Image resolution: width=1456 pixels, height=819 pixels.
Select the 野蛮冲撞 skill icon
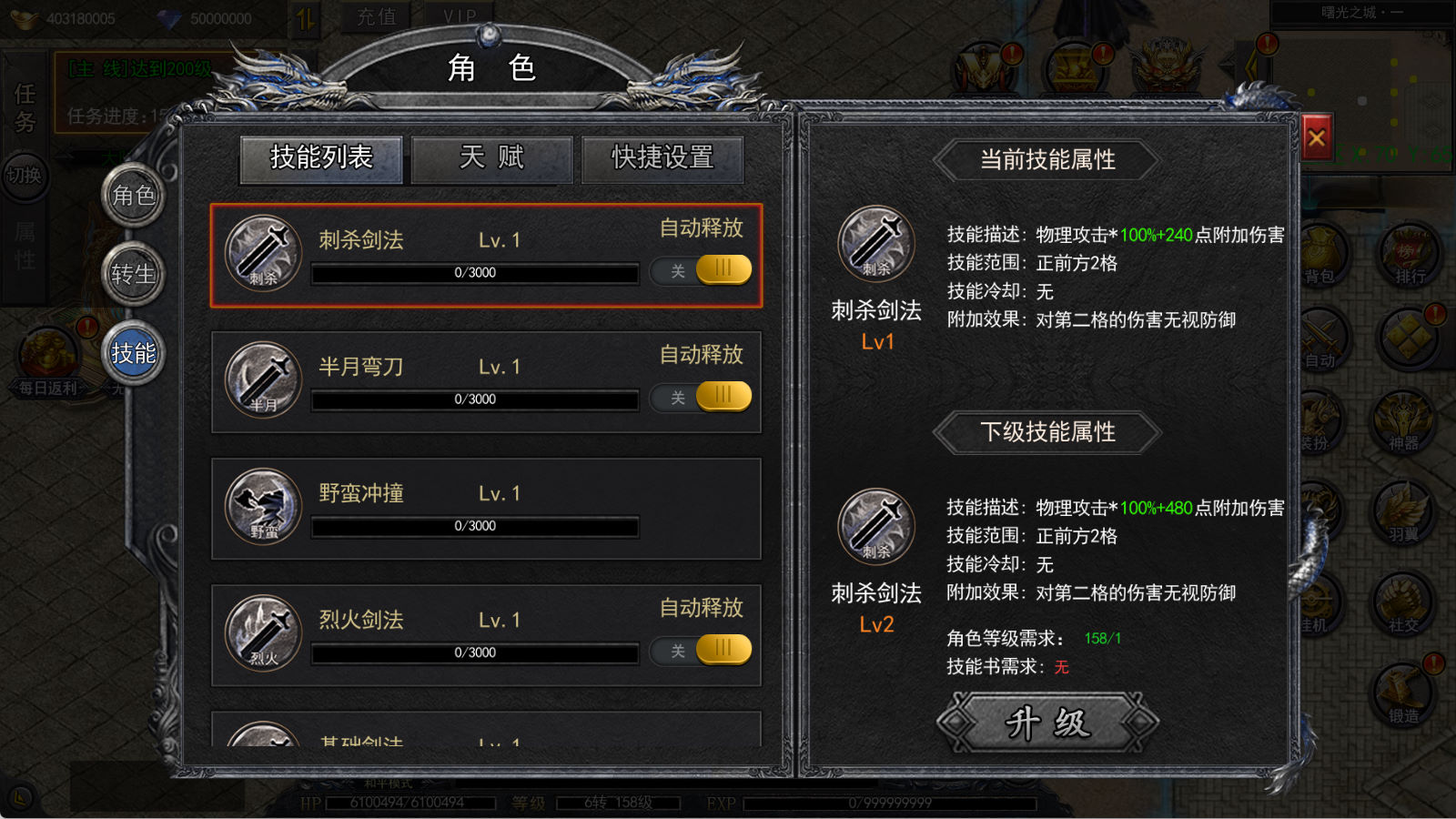(264, 506)
